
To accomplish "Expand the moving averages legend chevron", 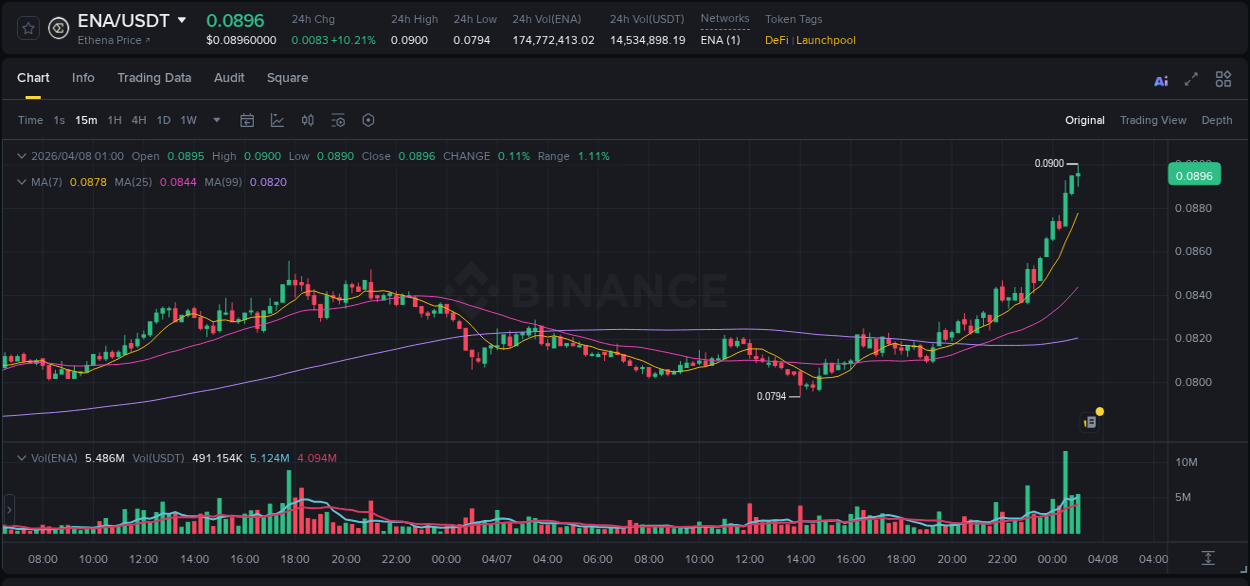I will coord(22,182).
